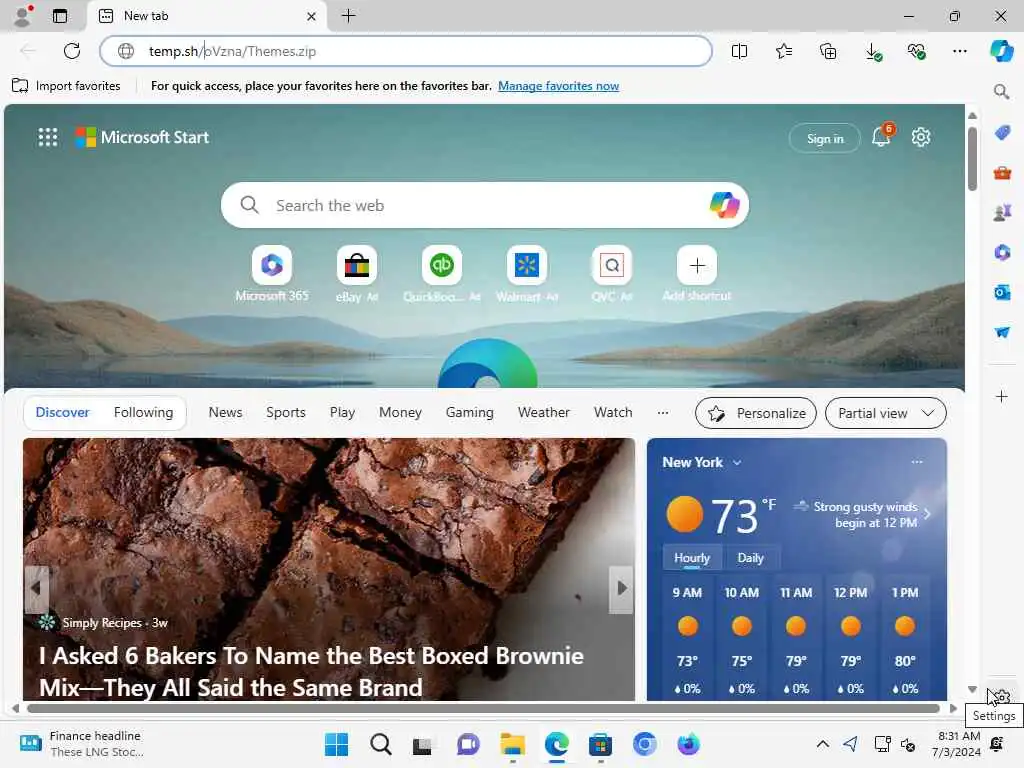This screenshot has height=768, width=1024.
Task: Click the horizontal page scrollbar
Action: (x=483, y=709)
